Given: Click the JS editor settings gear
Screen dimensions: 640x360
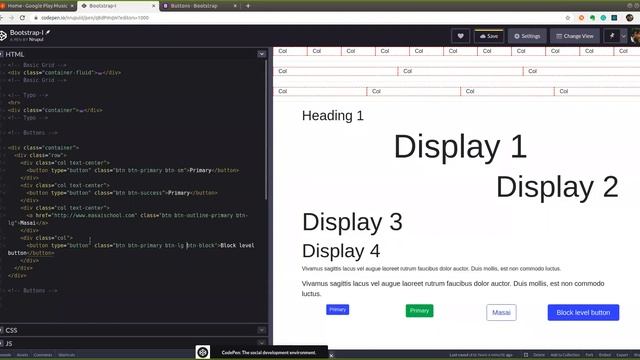Looking at the screenshot, I should click(x=2, y=343).
